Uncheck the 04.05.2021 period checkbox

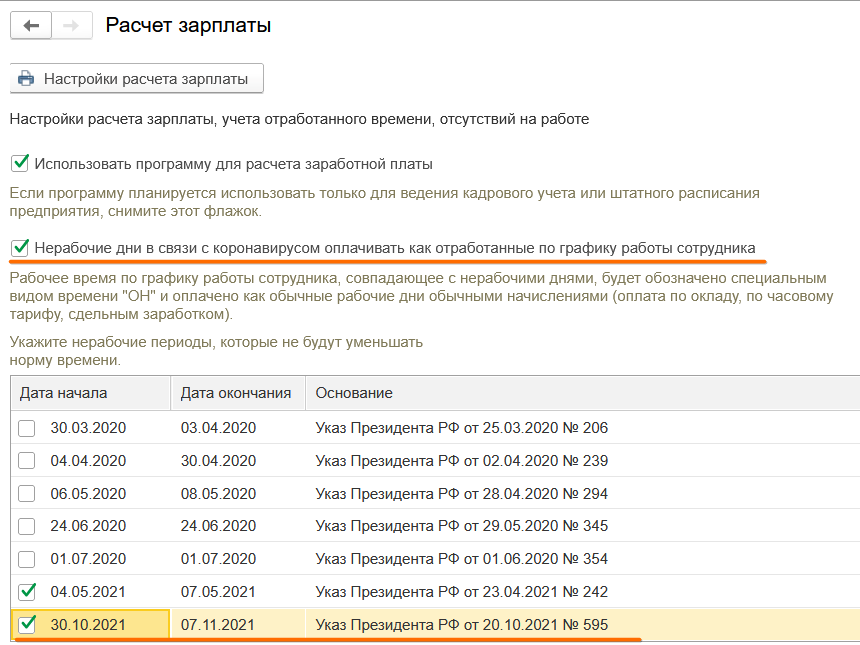click(27, 592)
